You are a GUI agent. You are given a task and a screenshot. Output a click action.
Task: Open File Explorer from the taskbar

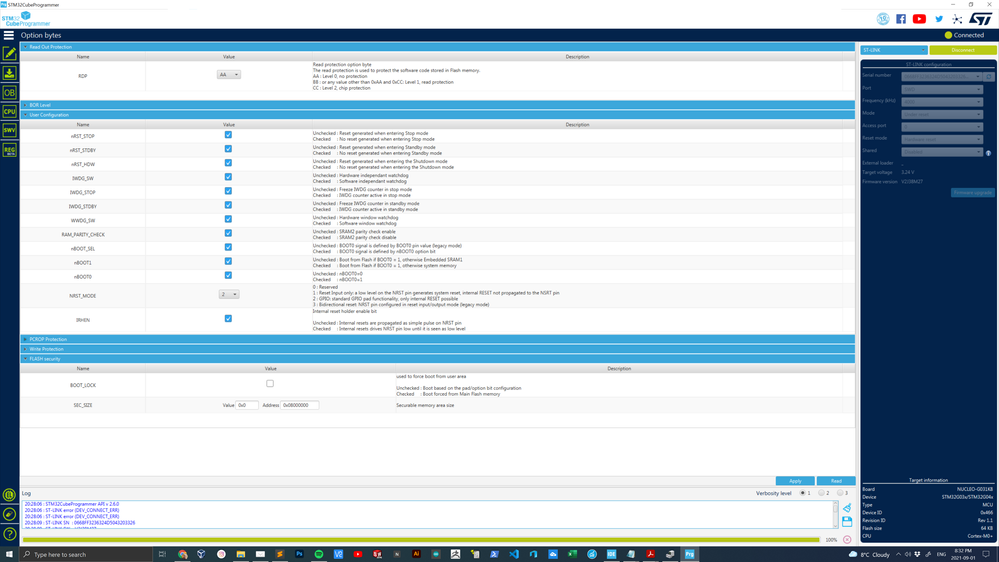tap(240, 554)
